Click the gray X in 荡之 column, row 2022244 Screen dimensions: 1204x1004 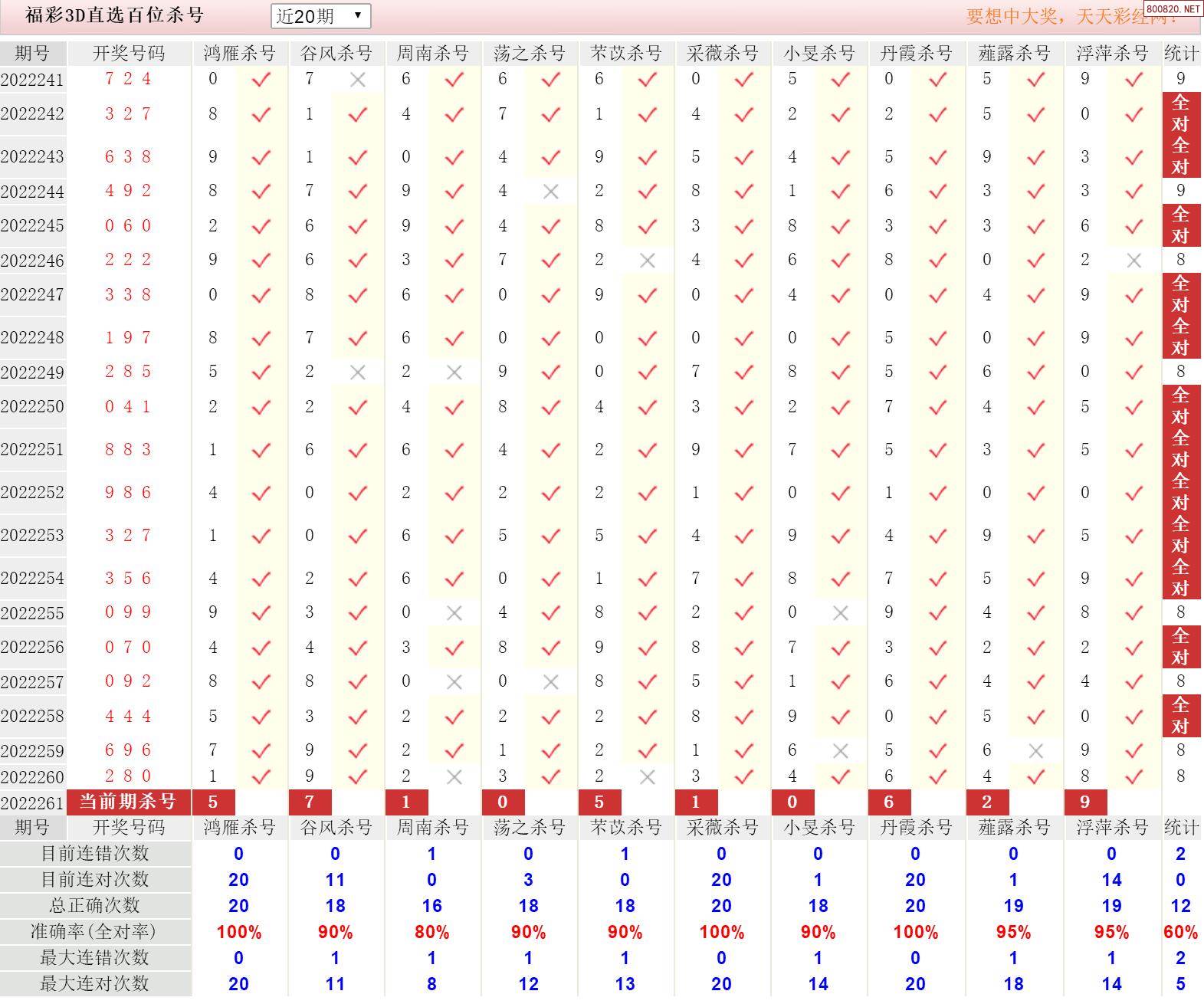[551, 192]
